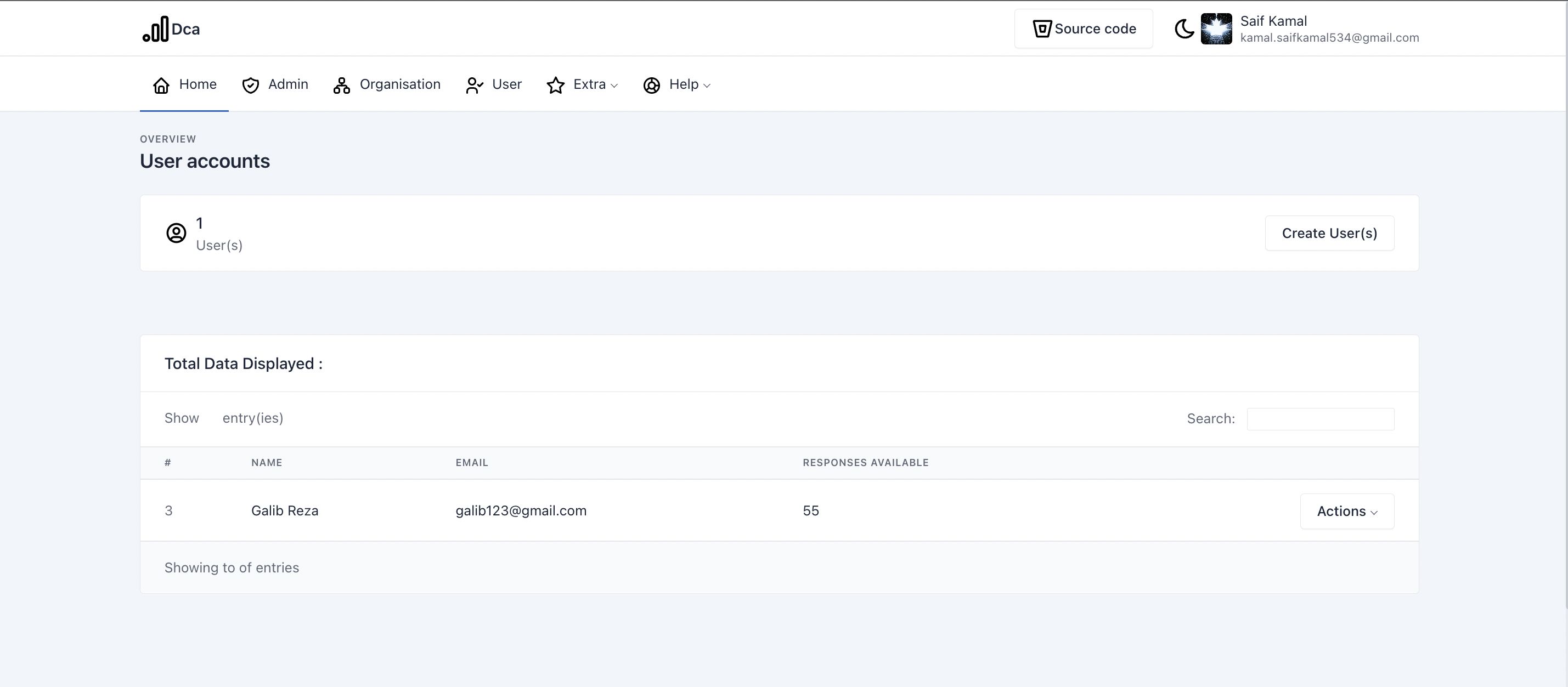Click the Dca bar-chart logo icon
1568x687 pixels.
[156, 29]
